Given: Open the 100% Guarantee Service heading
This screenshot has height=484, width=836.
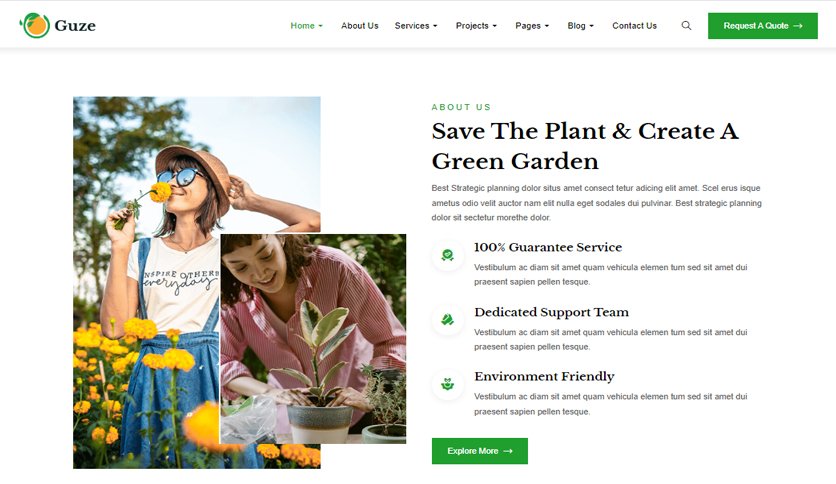Looking at the screenshot, I should tap(548, 247).
